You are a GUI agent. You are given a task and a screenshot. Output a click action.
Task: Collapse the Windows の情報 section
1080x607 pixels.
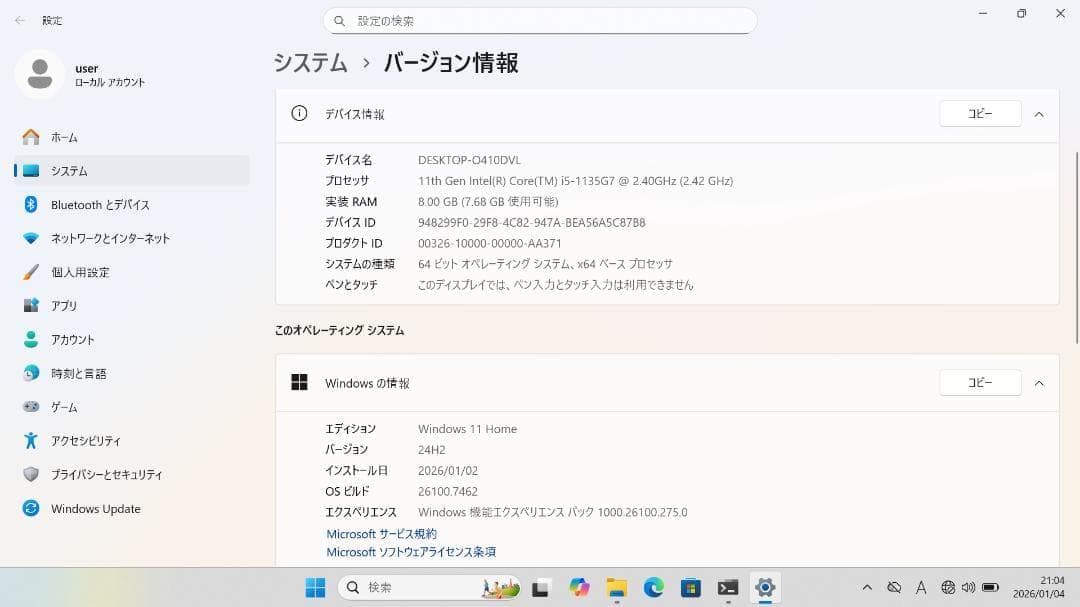coord(1039,382)
